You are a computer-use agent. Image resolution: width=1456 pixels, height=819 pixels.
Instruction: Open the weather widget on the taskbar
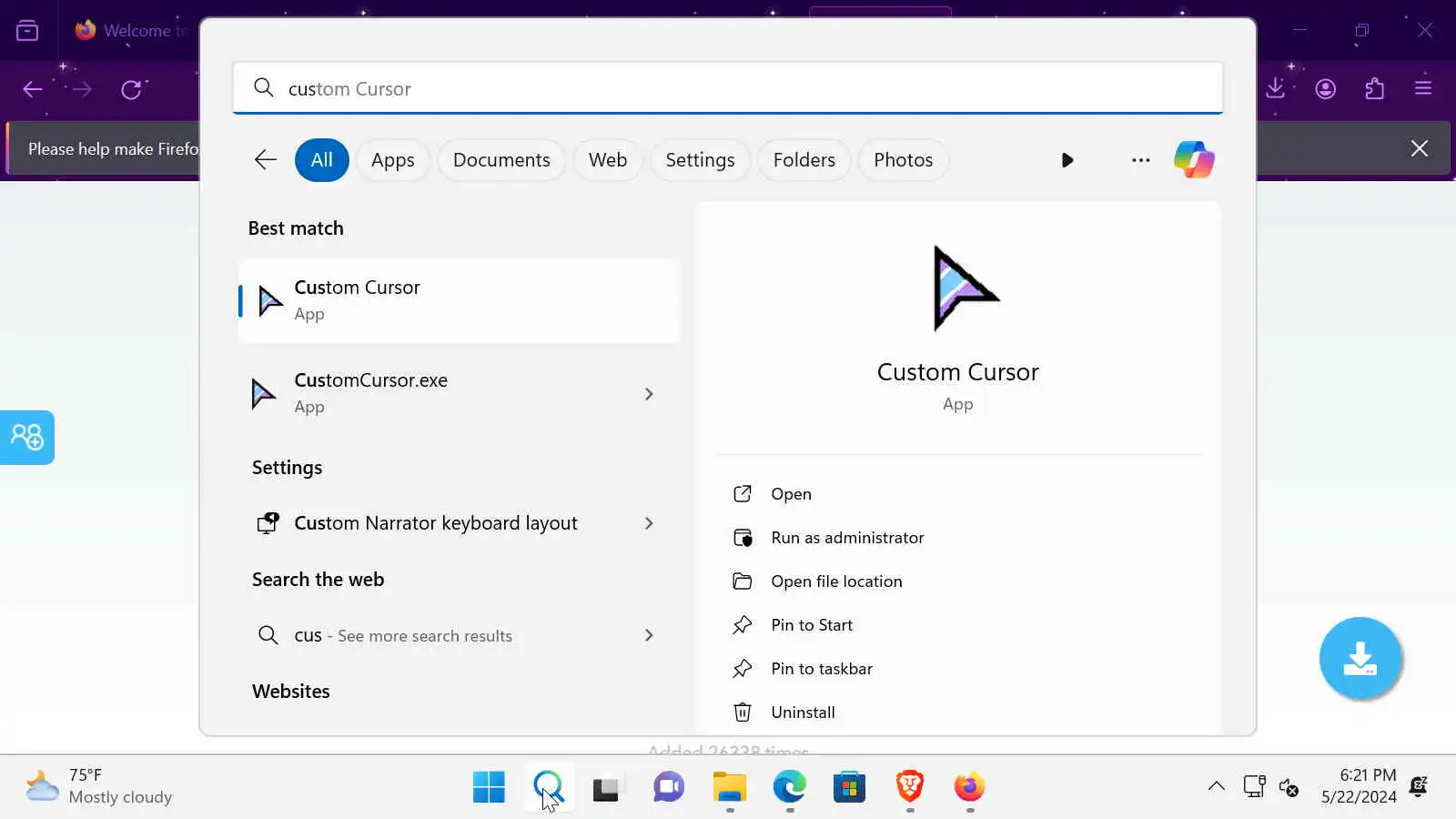(100, 786)
